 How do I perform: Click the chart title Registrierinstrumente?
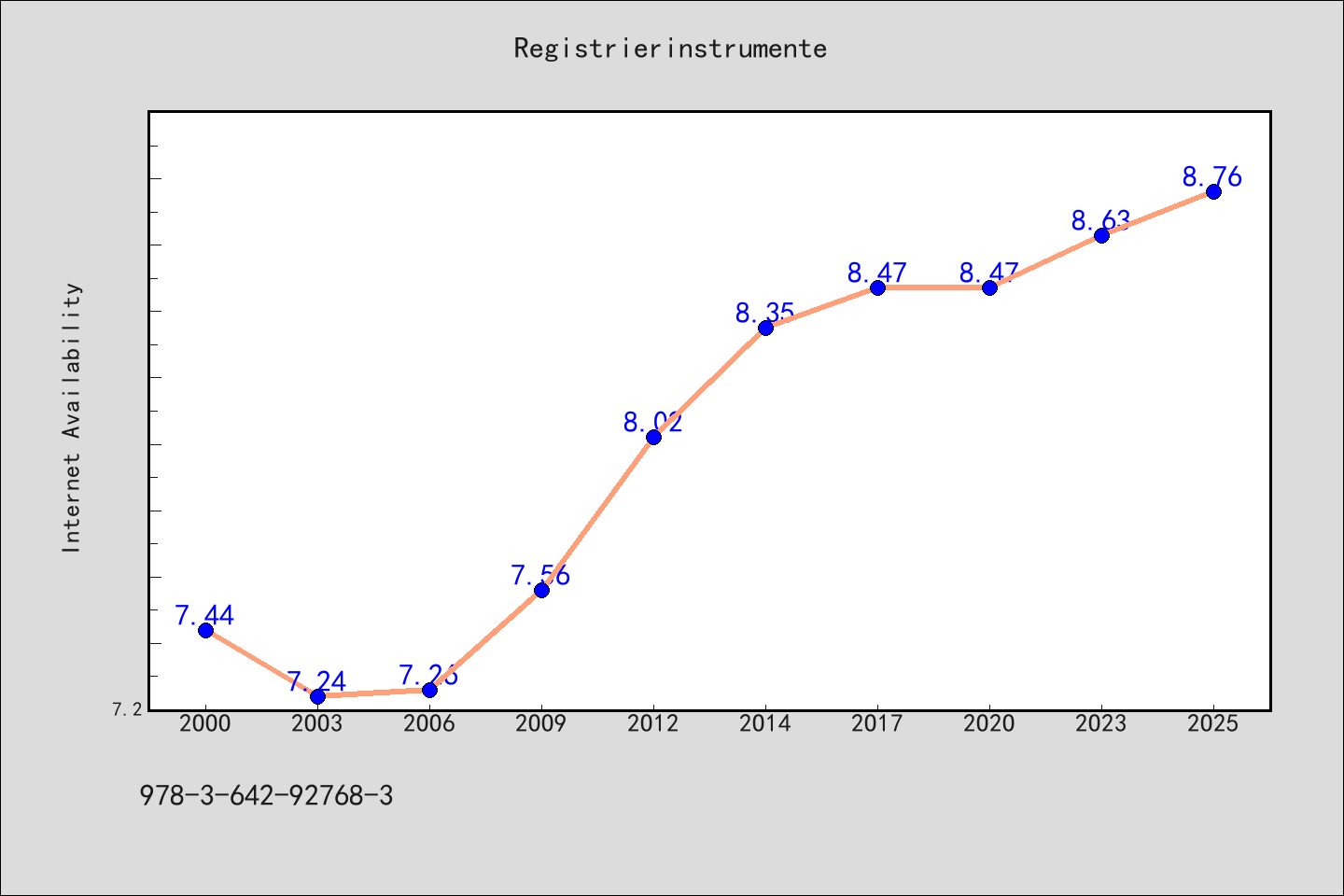(670, 49)
